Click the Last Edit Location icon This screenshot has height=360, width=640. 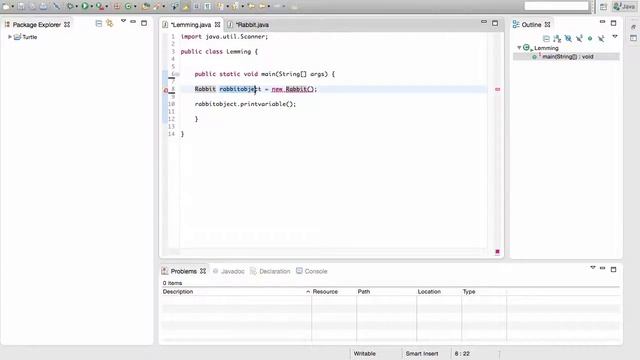point(251,6)
